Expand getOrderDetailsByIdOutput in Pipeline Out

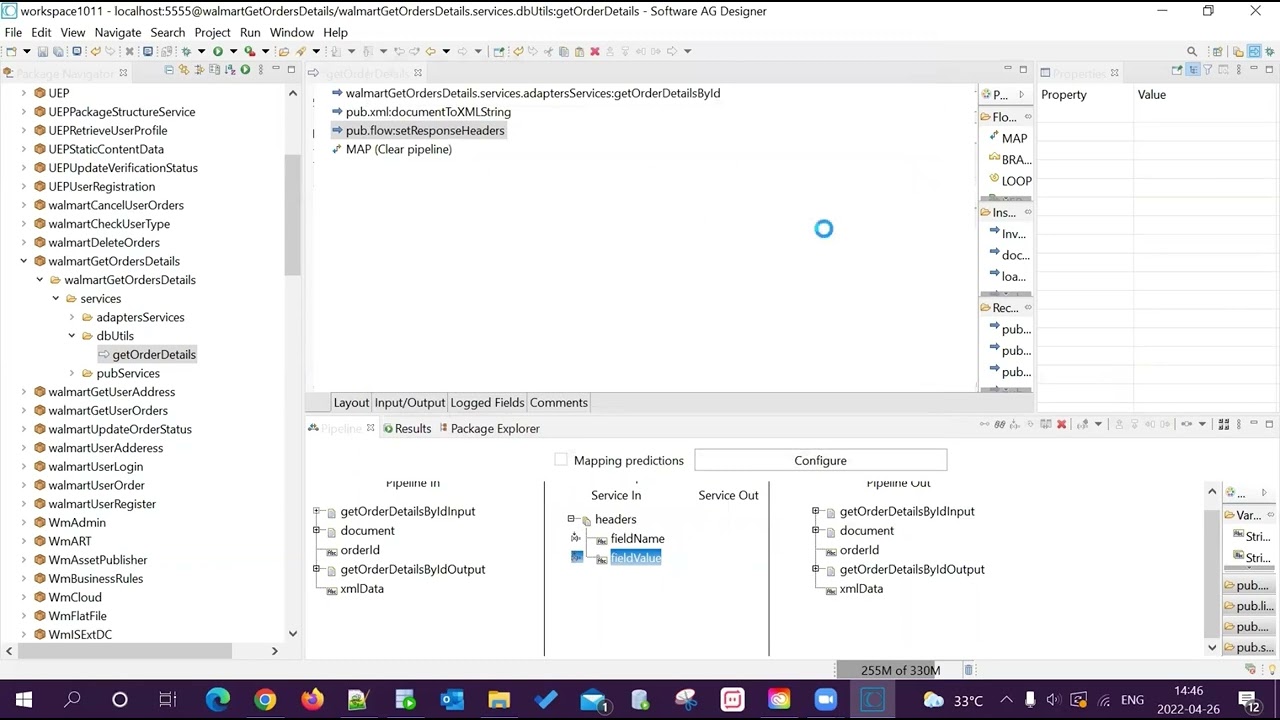(816, 569)
